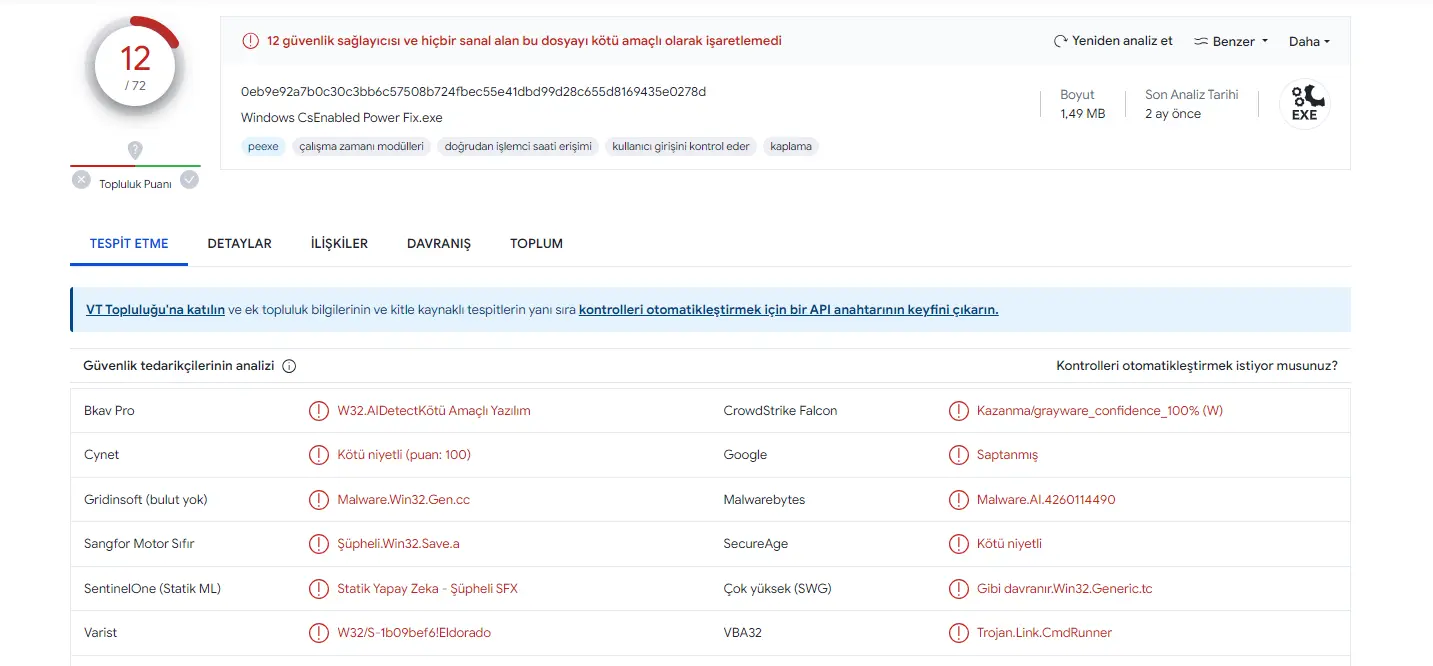Click the peexe tag
Screen dimensions: 1433x666
(x=263, y=146)
